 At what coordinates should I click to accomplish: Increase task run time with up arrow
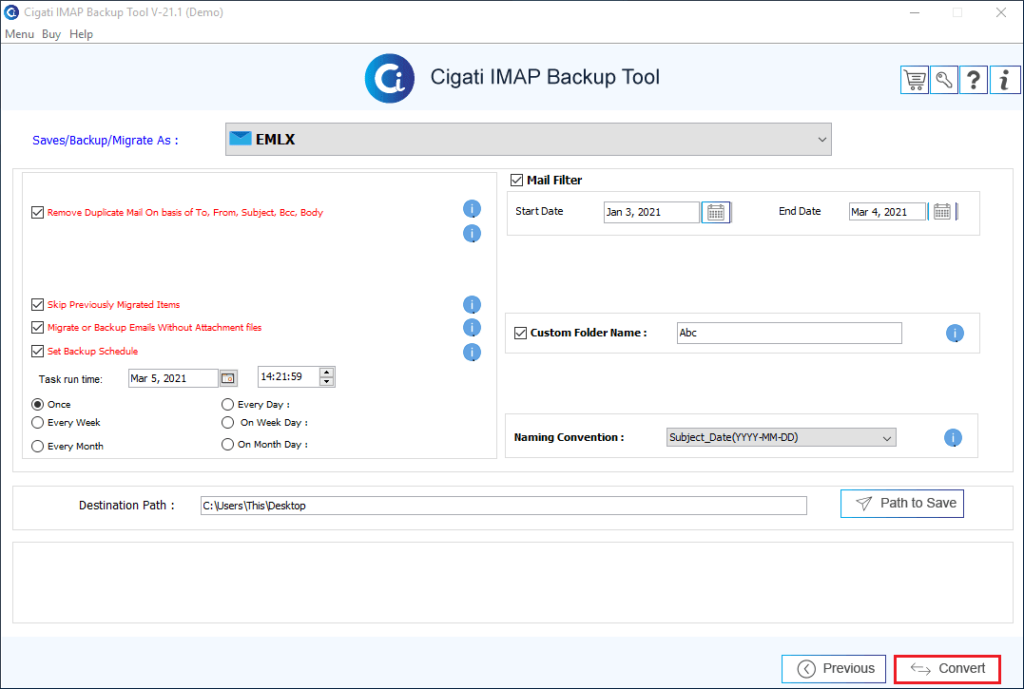pos(327,372)
